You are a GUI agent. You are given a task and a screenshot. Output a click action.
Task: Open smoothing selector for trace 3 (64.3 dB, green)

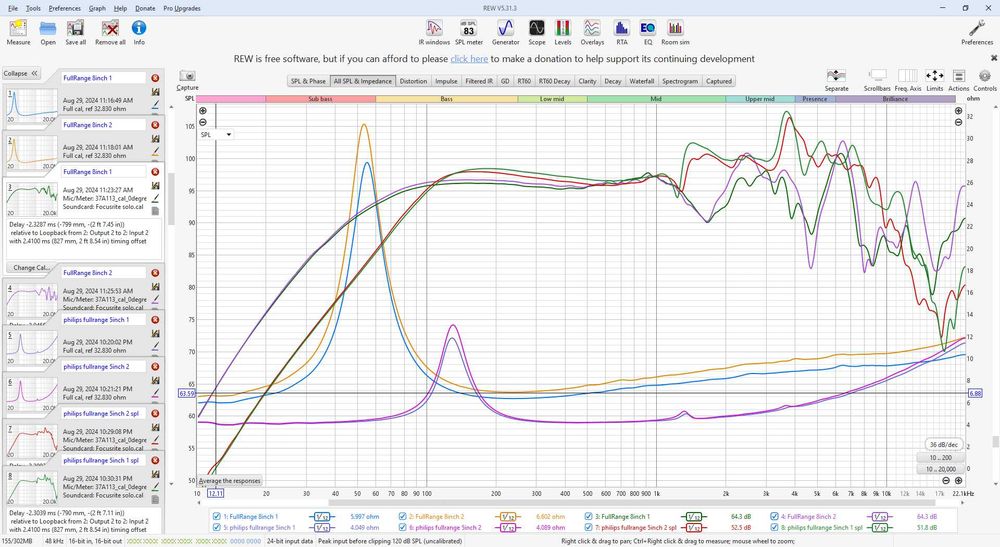pos(694,516)
